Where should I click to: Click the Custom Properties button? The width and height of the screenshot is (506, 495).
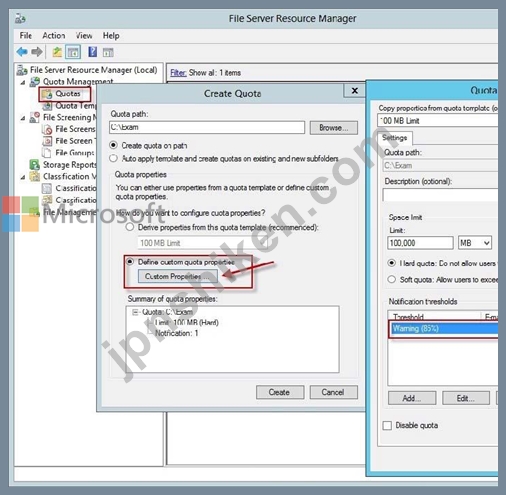(178, 276)
